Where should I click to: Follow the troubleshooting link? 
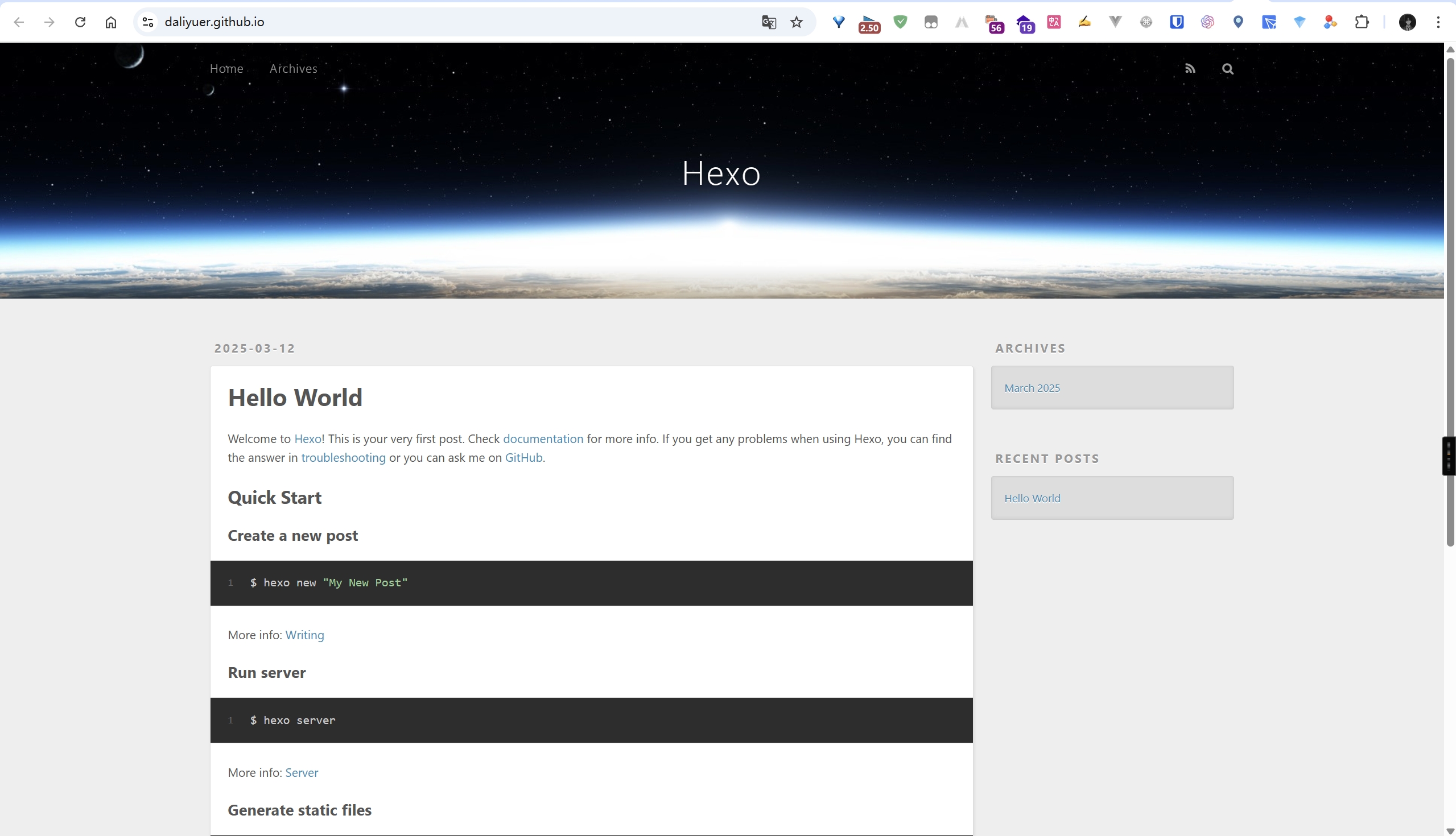(343, 458)
